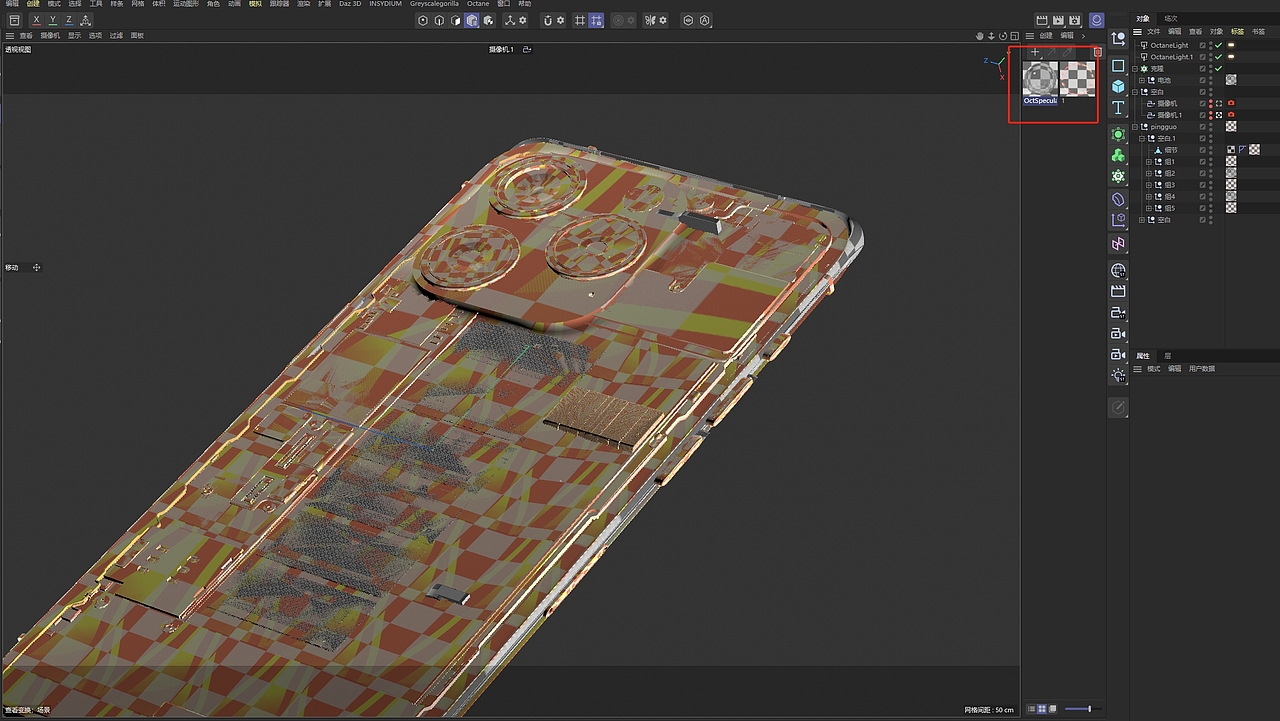Expand the 组1 group
Screen dimensions: 1280x721
point(1148,161)
